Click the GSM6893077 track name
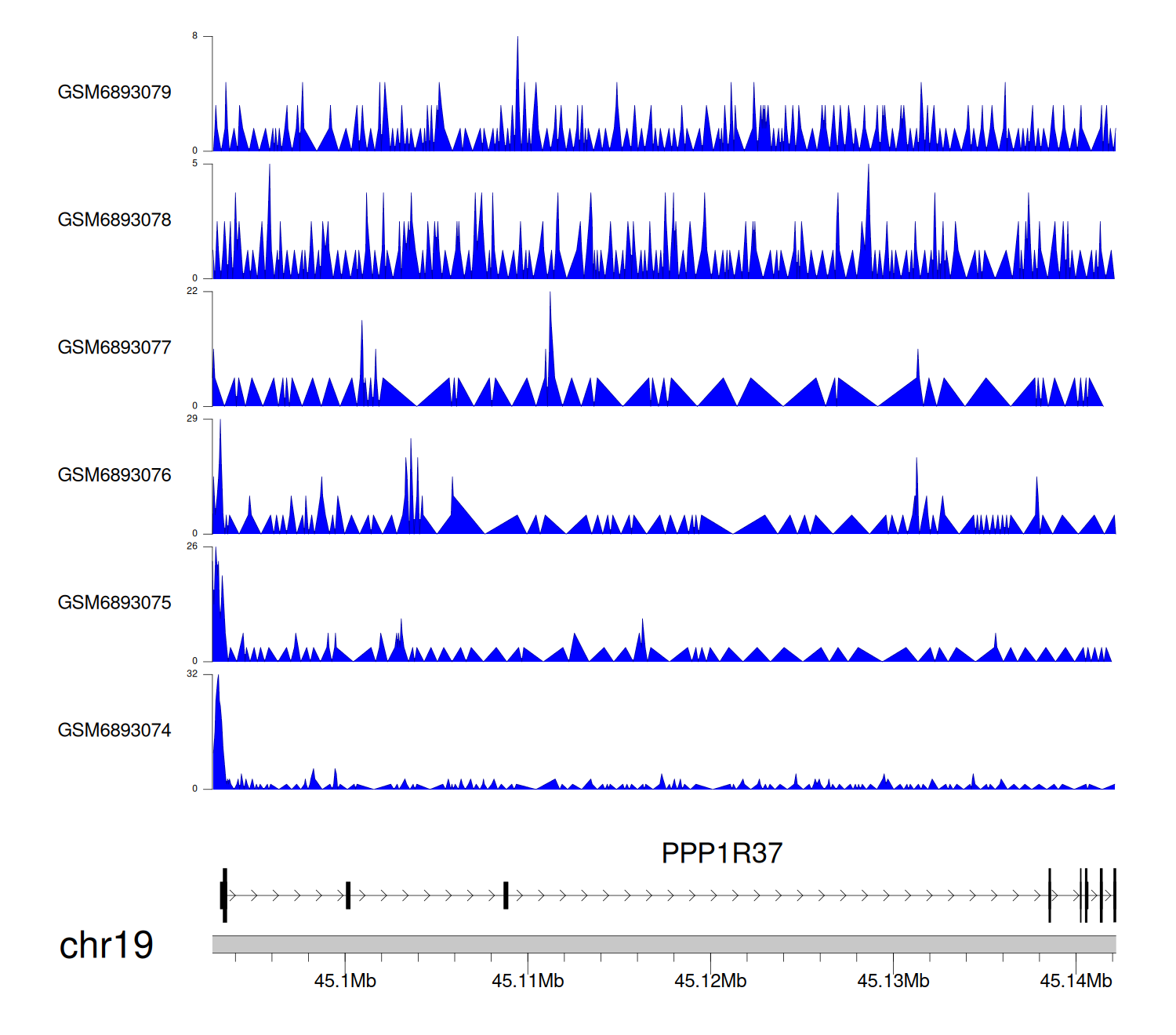1176x1035 pixels. click(114, 348)
